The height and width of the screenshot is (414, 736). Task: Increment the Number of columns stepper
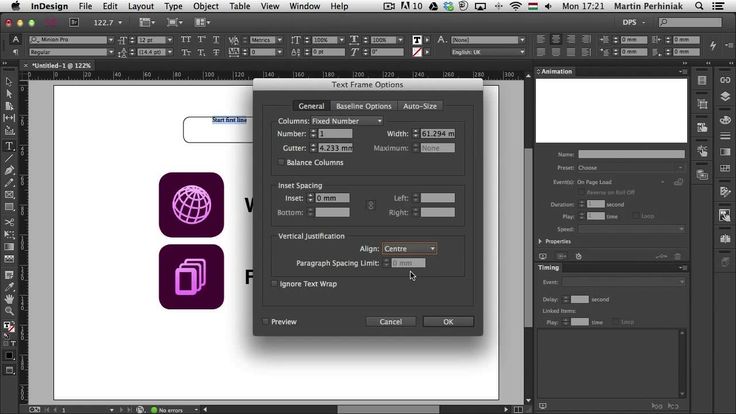[313, 131]
